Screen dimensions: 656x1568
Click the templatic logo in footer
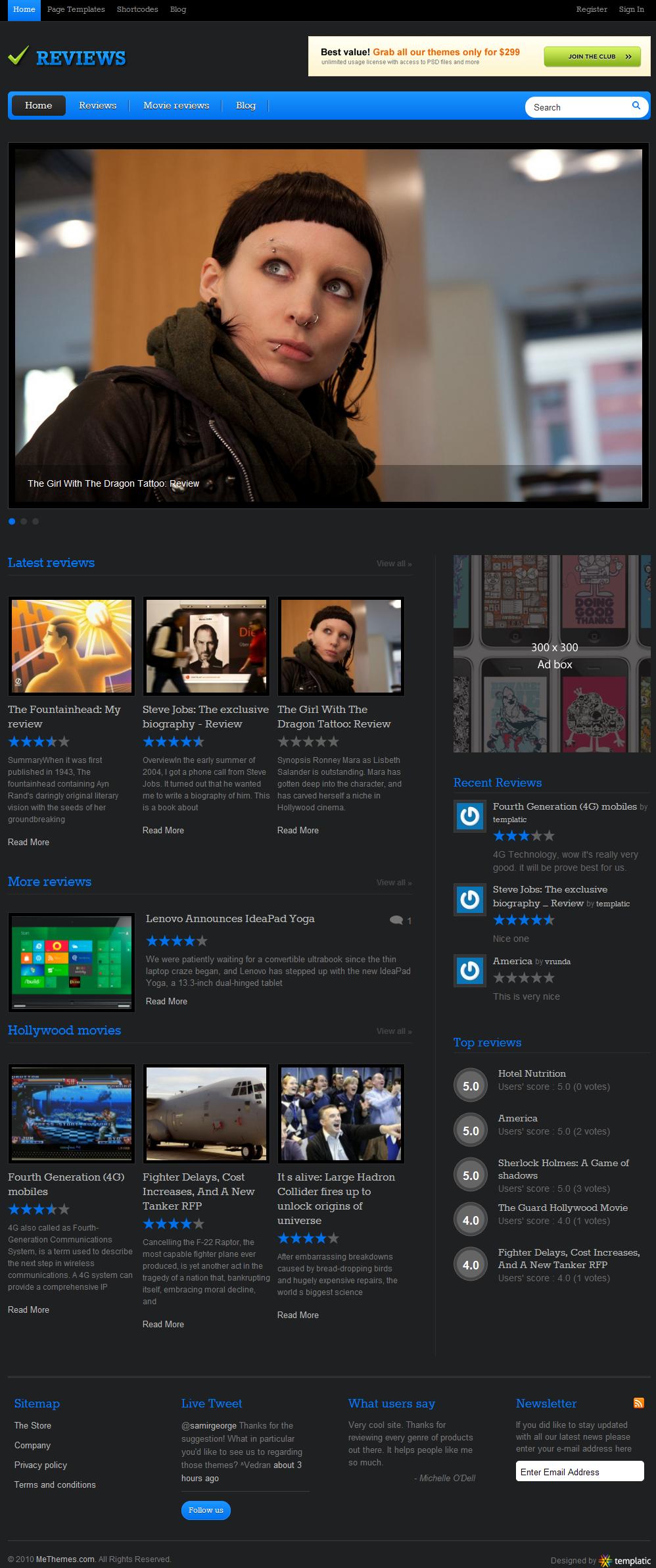coord(624,1560)
